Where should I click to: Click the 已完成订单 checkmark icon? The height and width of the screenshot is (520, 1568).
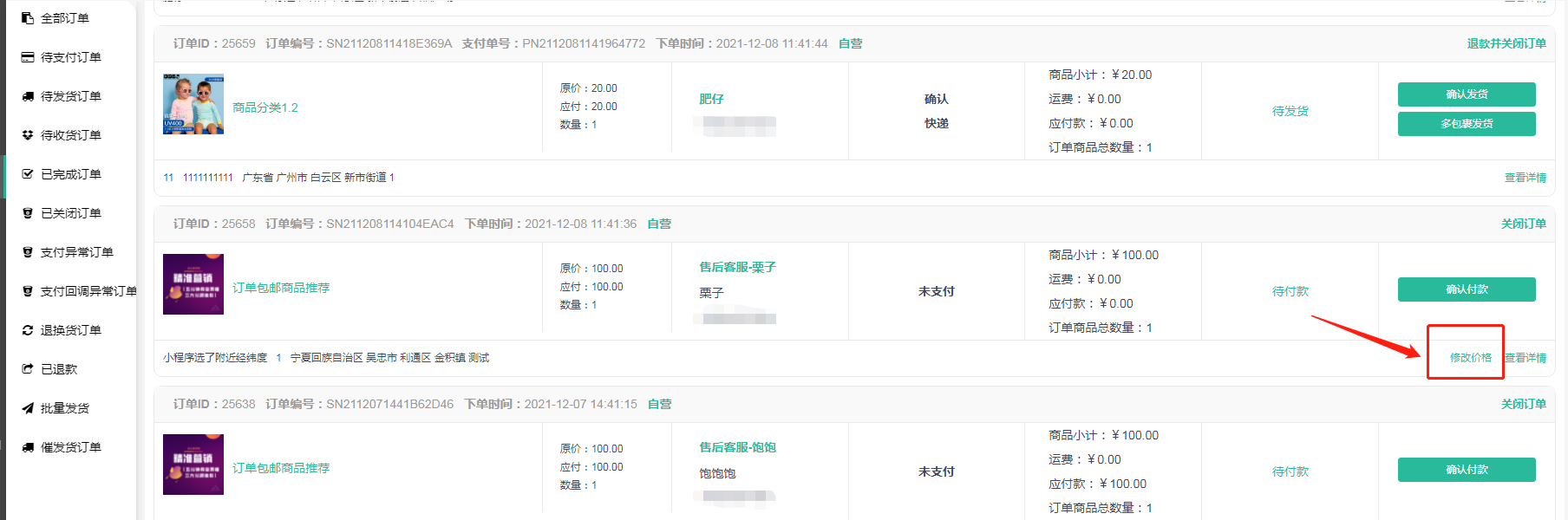click(28, 174)
